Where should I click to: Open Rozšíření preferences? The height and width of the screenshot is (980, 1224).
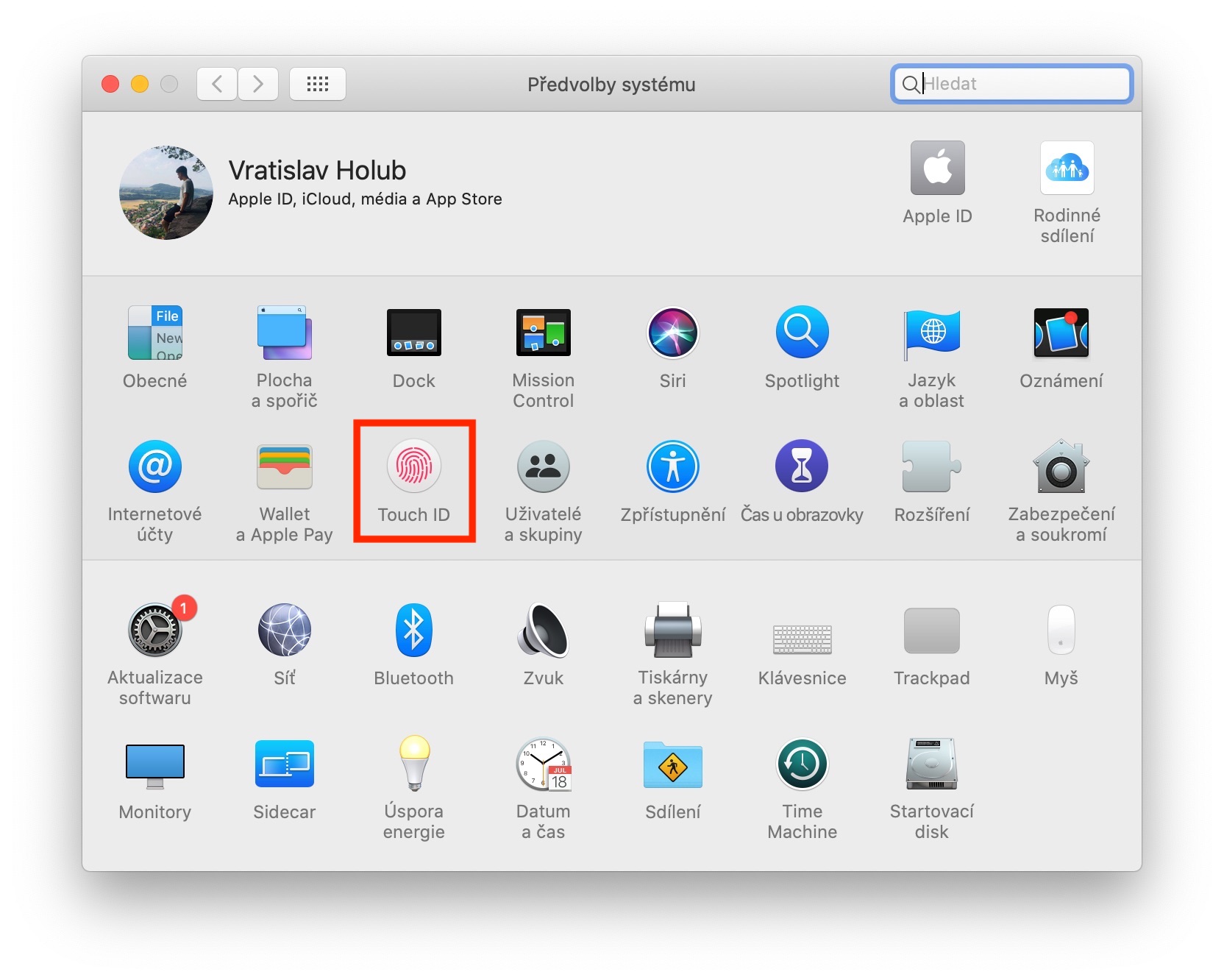coord(931,466)
